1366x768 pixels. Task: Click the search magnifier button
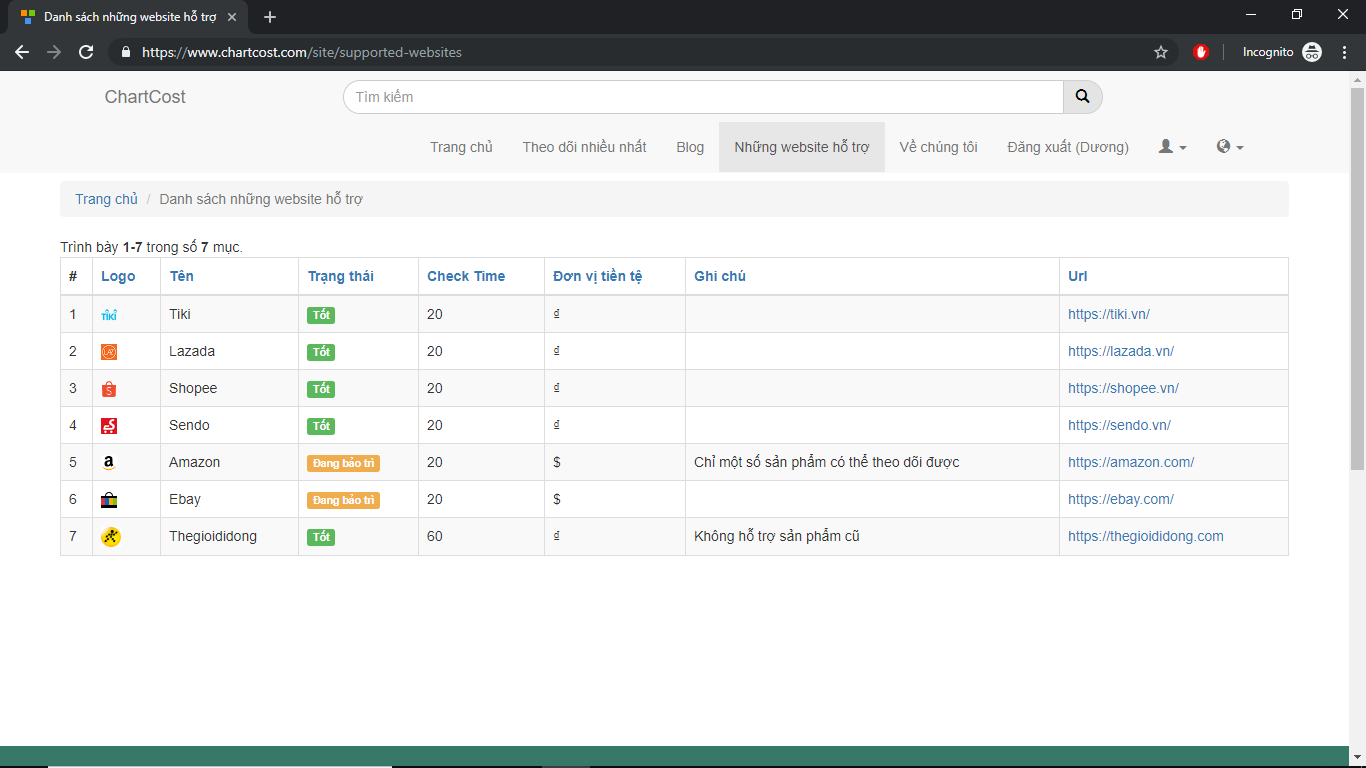pos(1082,97)
